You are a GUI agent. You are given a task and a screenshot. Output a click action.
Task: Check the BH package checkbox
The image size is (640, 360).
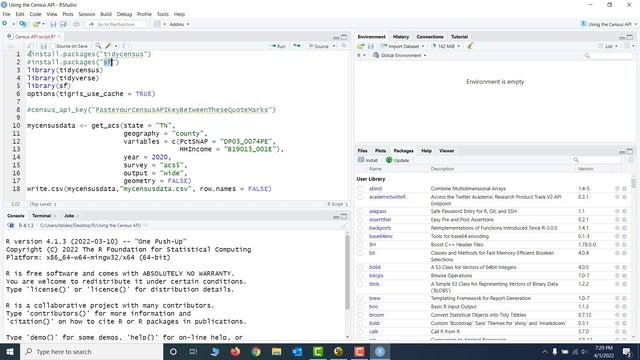click(360, 244)
